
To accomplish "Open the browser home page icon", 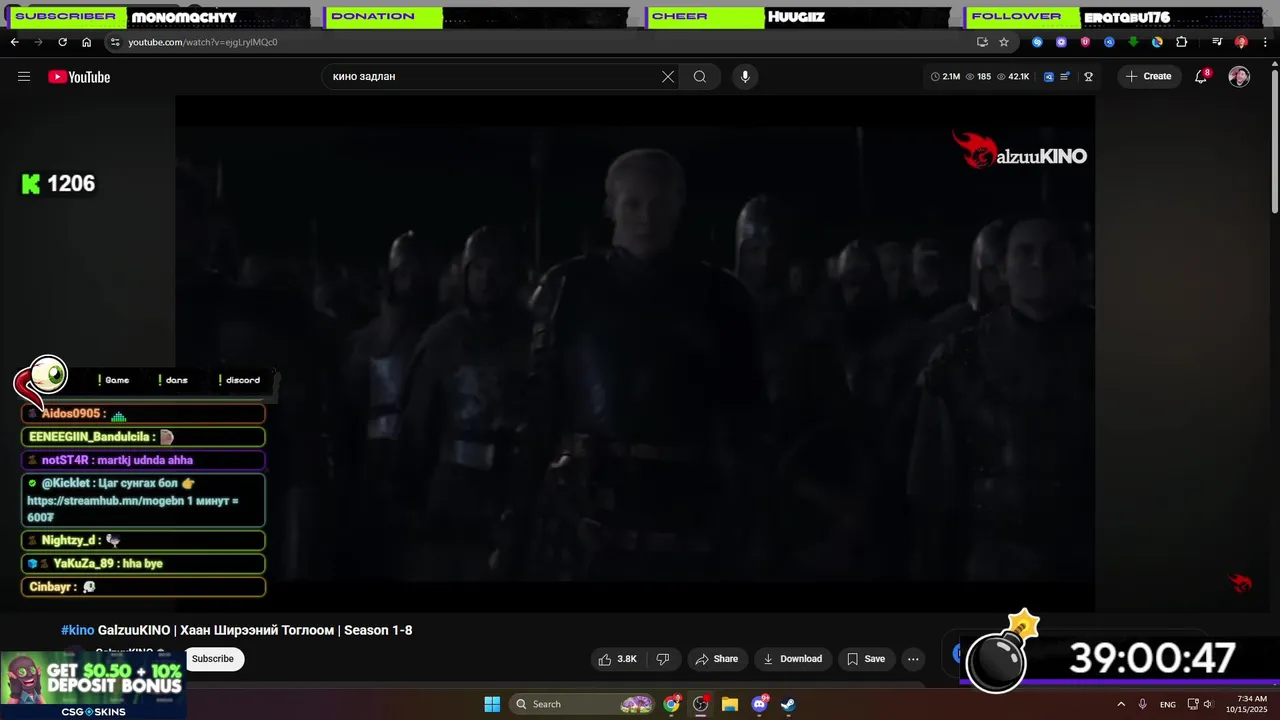I will point(86,42).
